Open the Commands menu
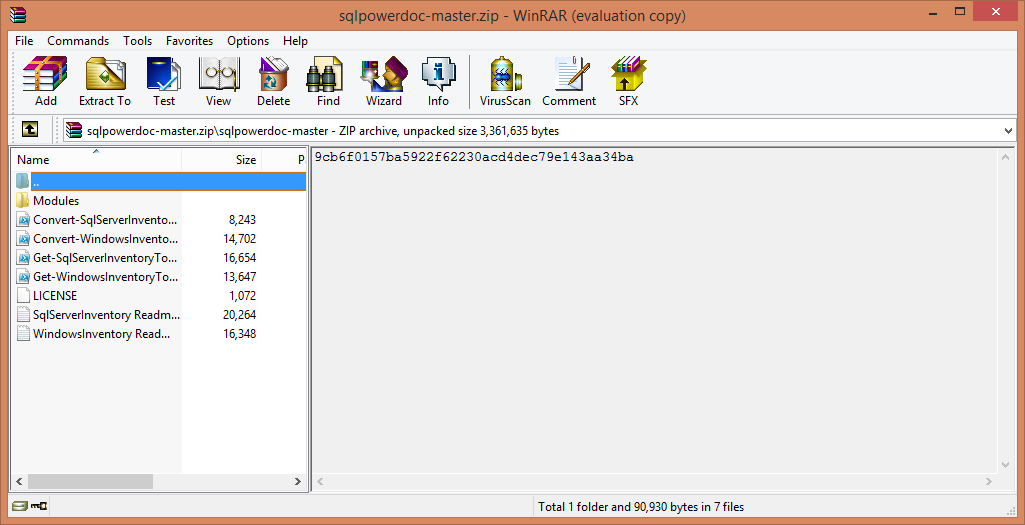1025x525 pixels. [78, 41]
